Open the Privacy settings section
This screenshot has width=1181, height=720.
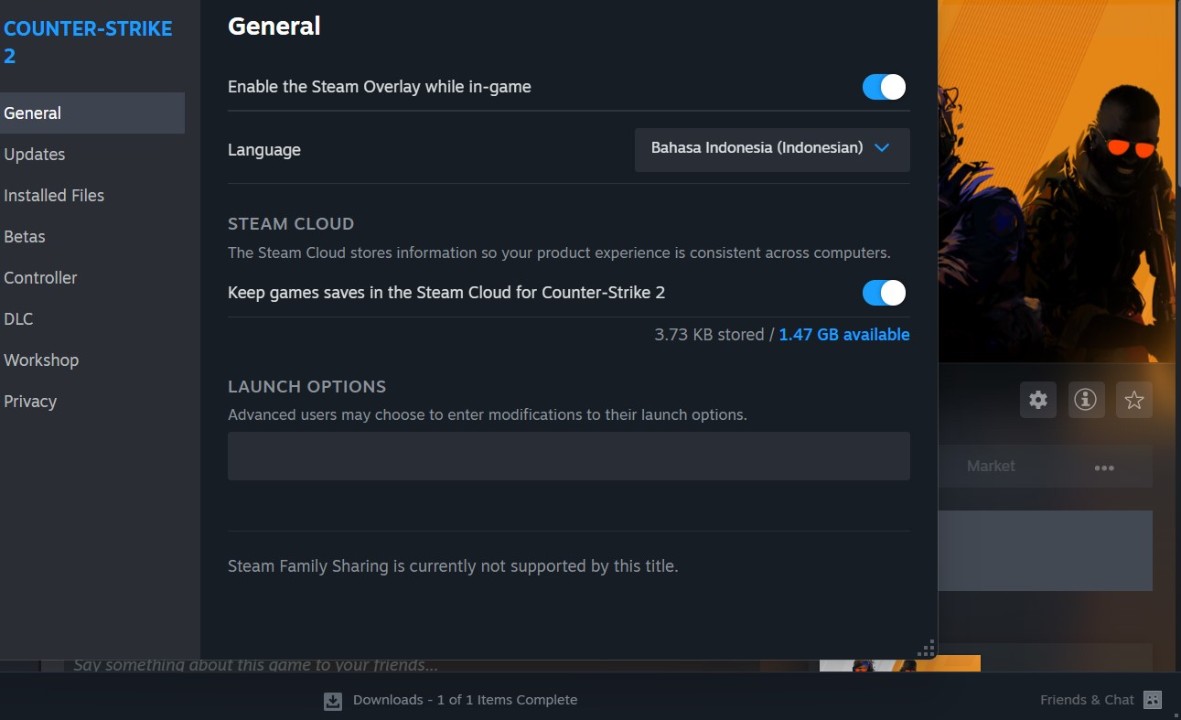(x=30, y=401)
